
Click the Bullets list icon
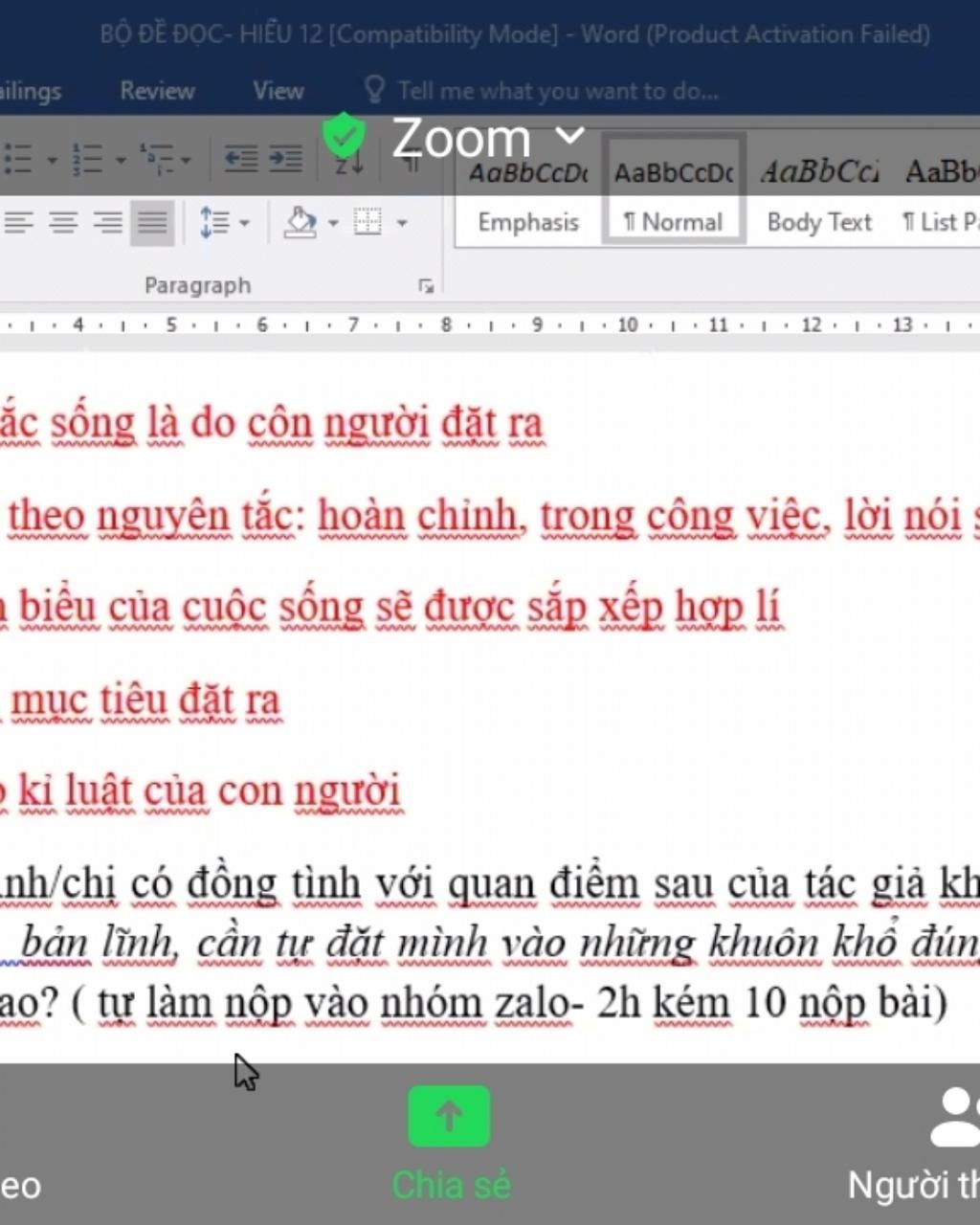[x=19, y=159]
